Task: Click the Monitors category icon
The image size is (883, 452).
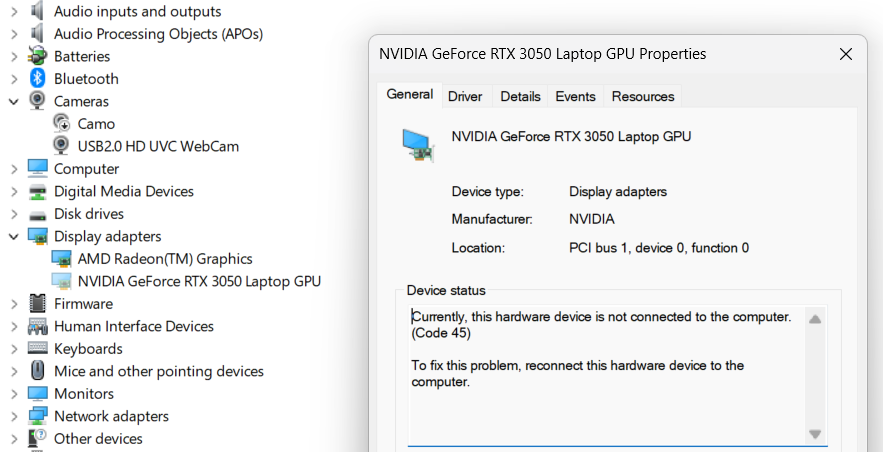Action: coord(38,394)
